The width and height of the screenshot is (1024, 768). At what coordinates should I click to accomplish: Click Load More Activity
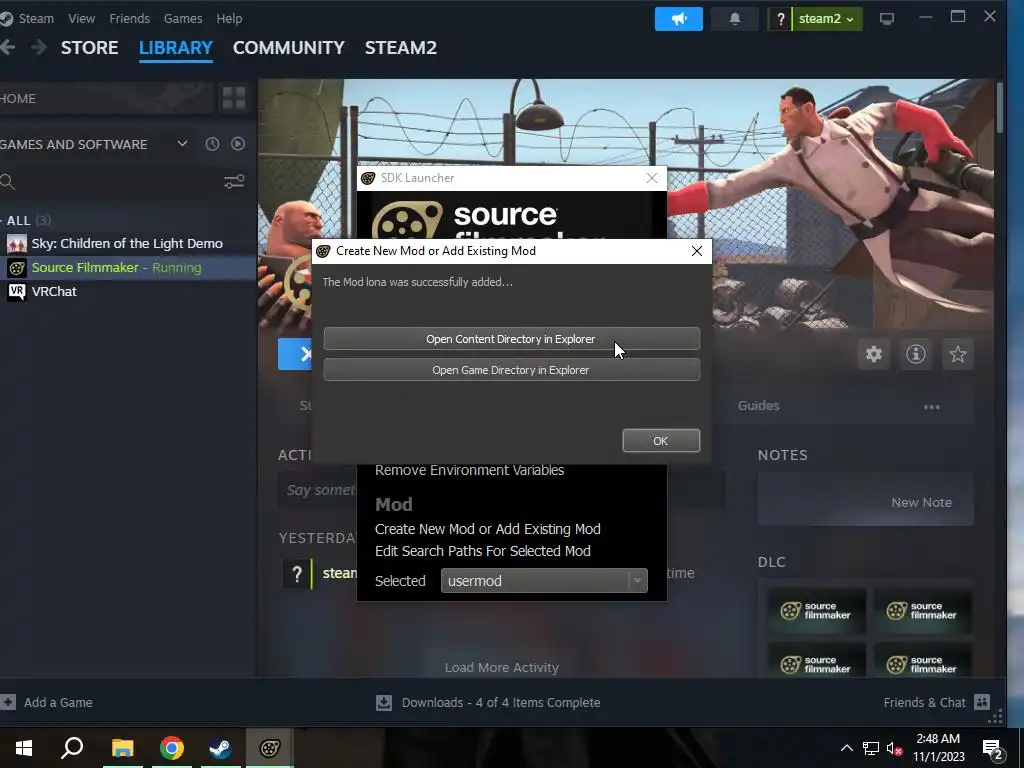(x=502, y=667)
